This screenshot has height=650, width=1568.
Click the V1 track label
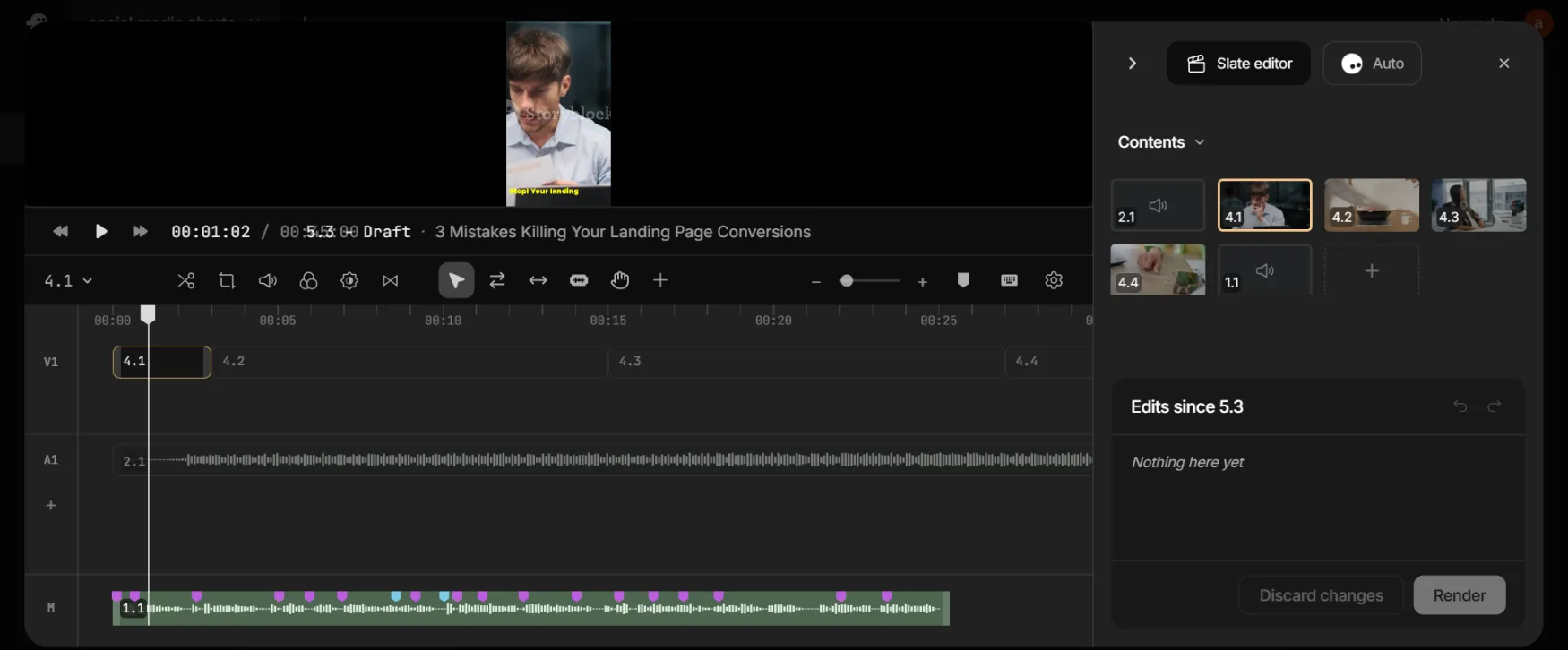pyautogui.click(x=51, y=362)
